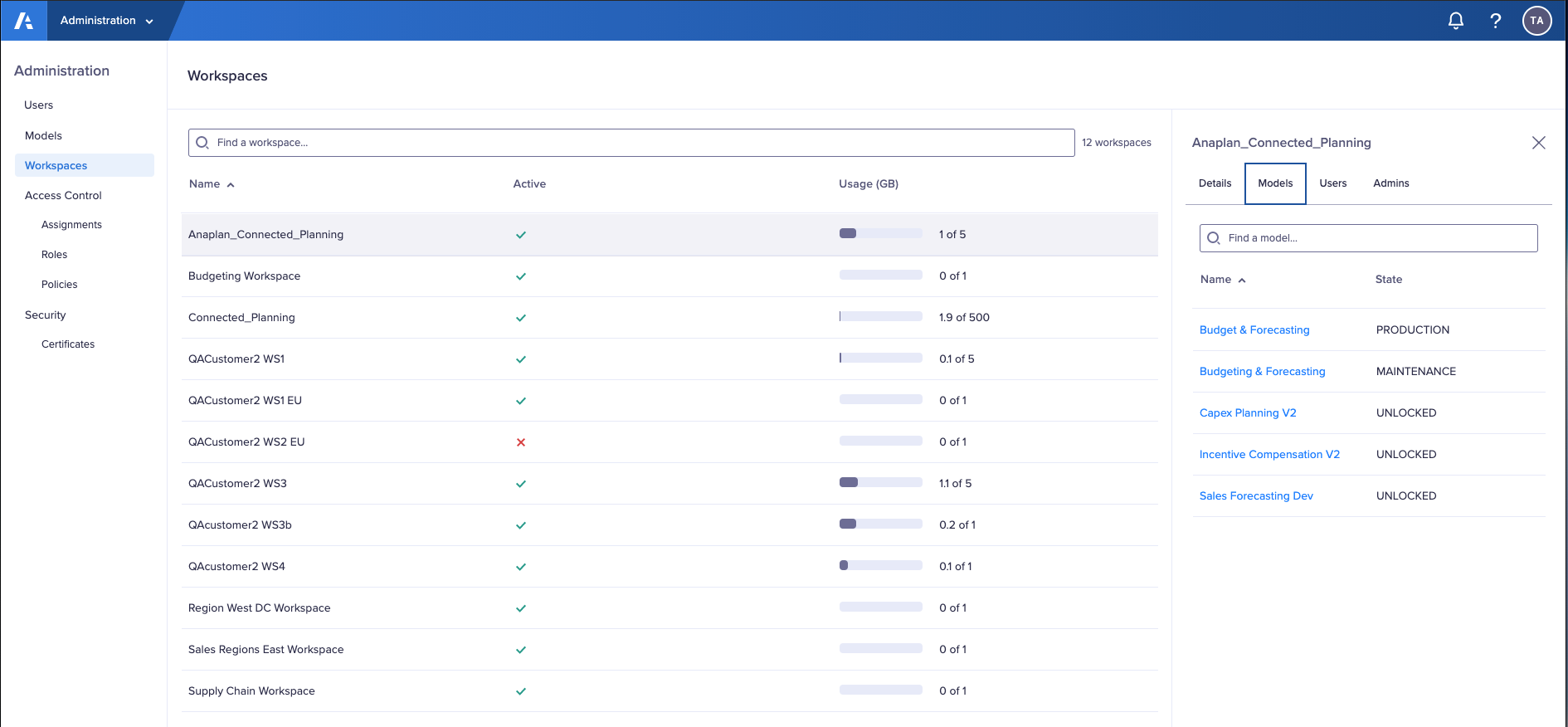Click the model search magnifier icon
Image resolution: width=1568 pixels, height=727 pixels.
coord(1213,238)
